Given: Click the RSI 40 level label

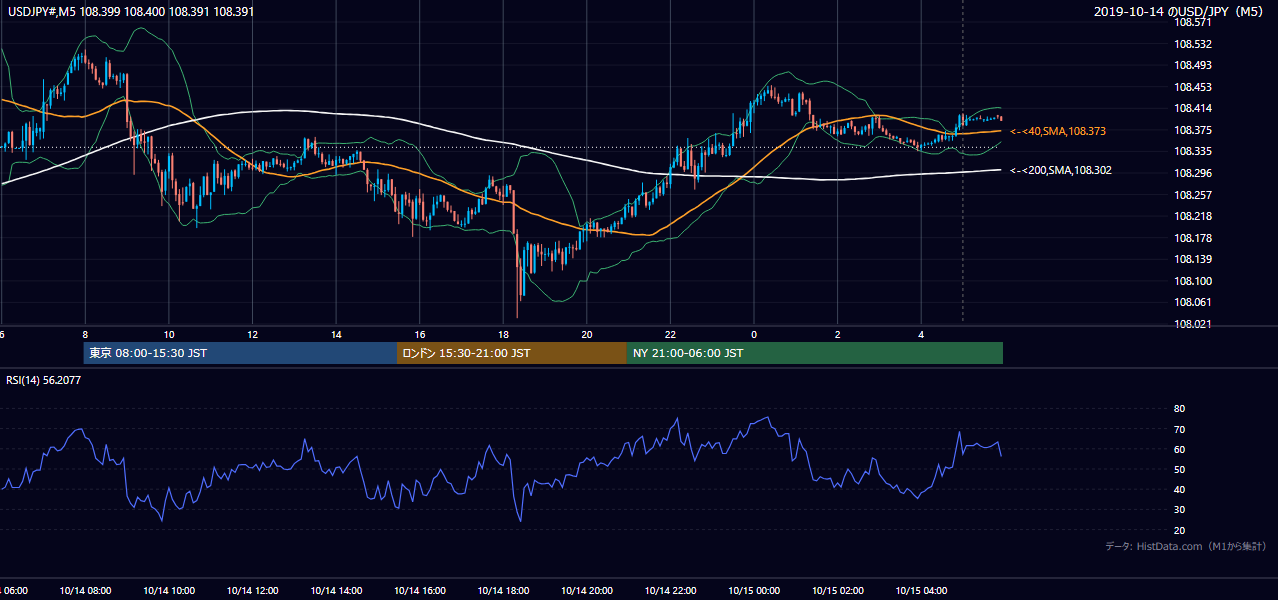Looking at the screenshot, I should pos(1179,489).
